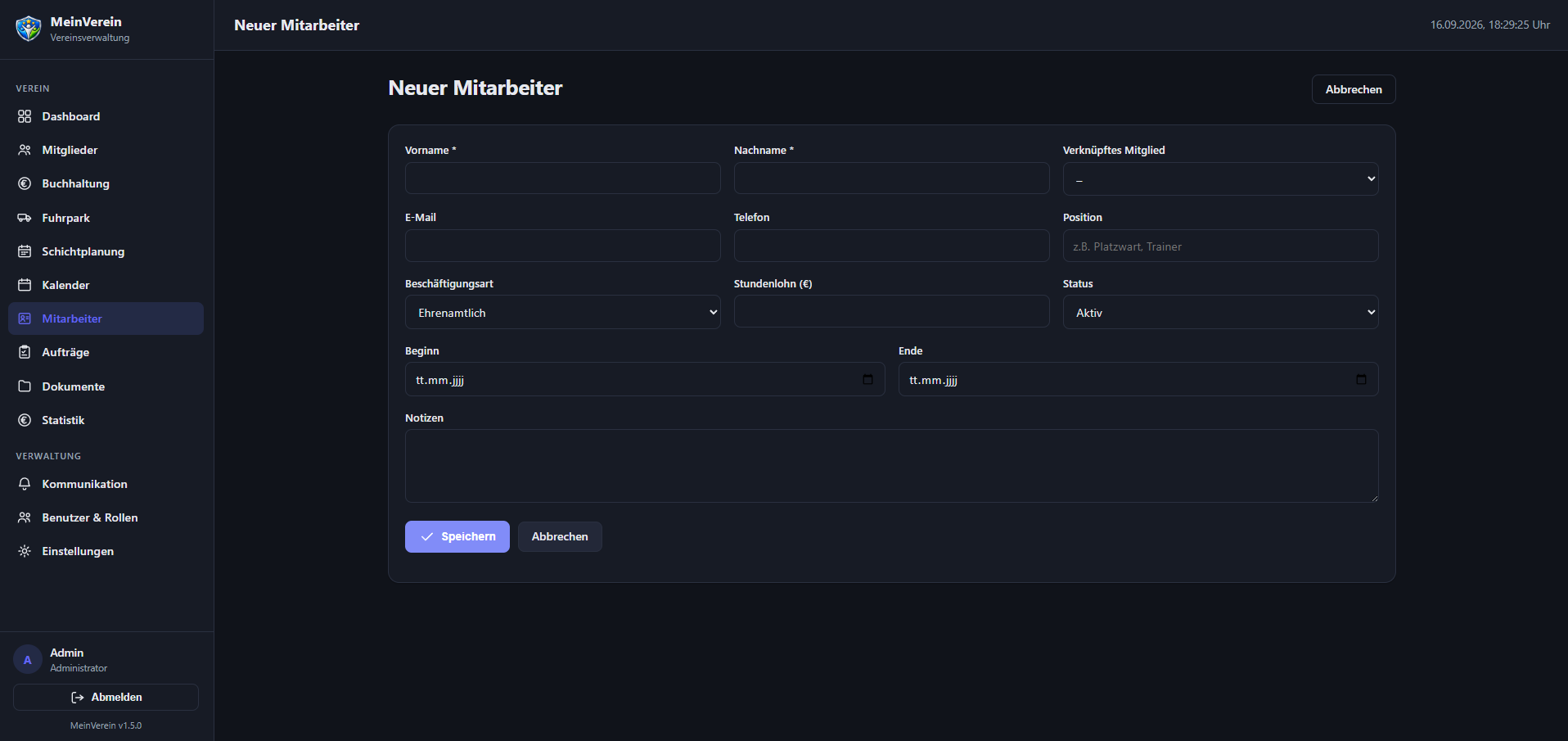Image resolution: width=1568 pixels, height=741 pixels.
Task: Click the MeinVerein v1.5.0 version text
Action: pyautogui.click(x=106, y=725)
